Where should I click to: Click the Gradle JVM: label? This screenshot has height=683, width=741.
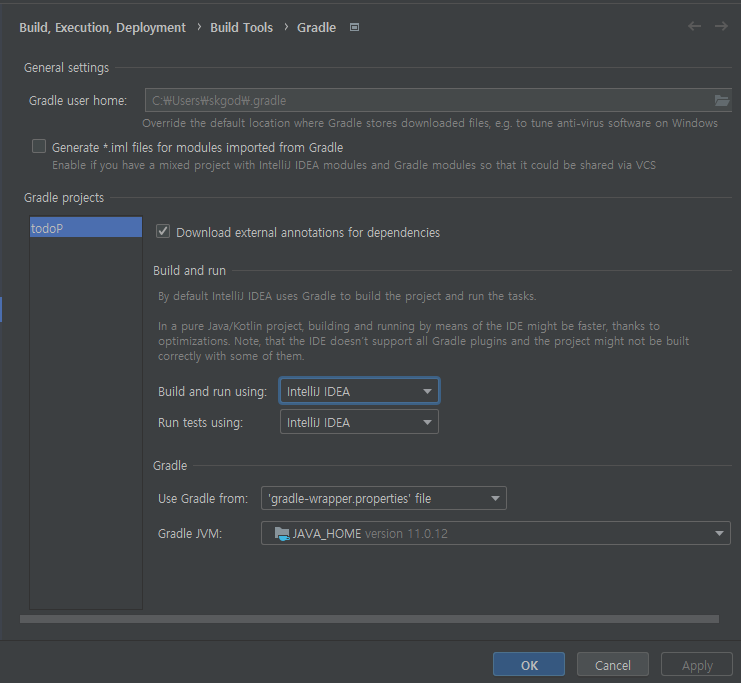190,534
